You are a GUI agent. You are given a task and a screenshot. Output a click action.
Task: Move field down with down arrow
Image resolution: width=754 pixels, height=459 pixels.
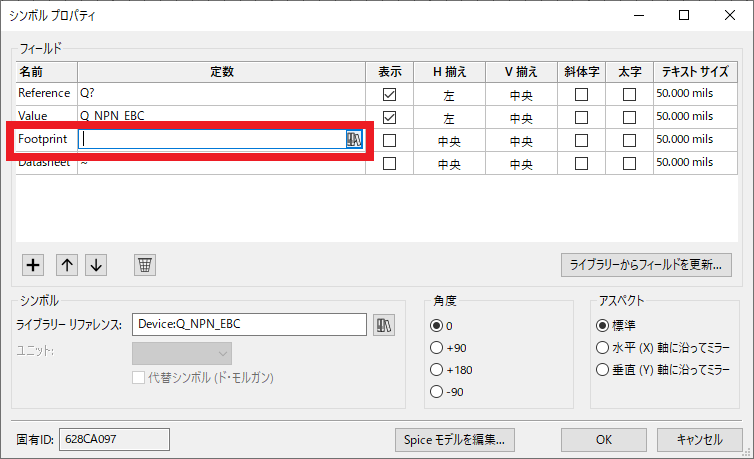pyautogui.click(x=96, y=265)
